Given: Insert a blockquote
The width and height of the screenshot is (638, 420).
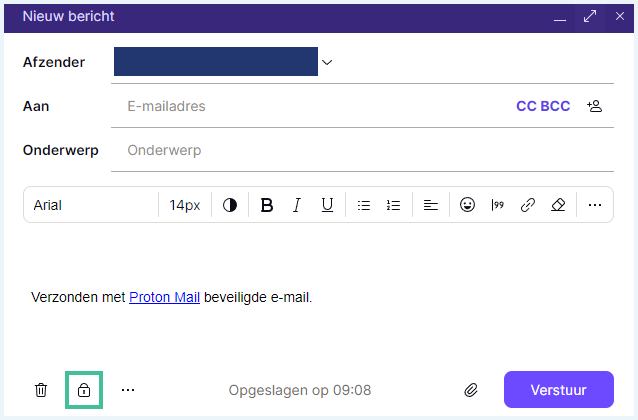Looking at the screenshot, I should tap(497, 205).
